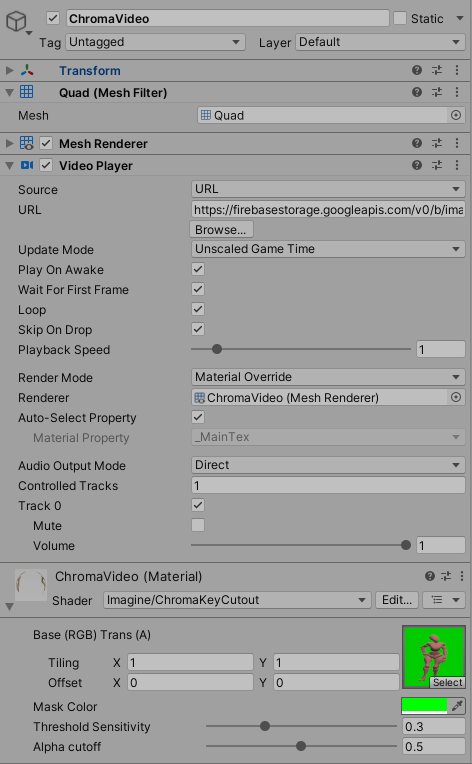
Task: Click the Threshold Sensitivity slider handle
Action: [x=265, y=726]
